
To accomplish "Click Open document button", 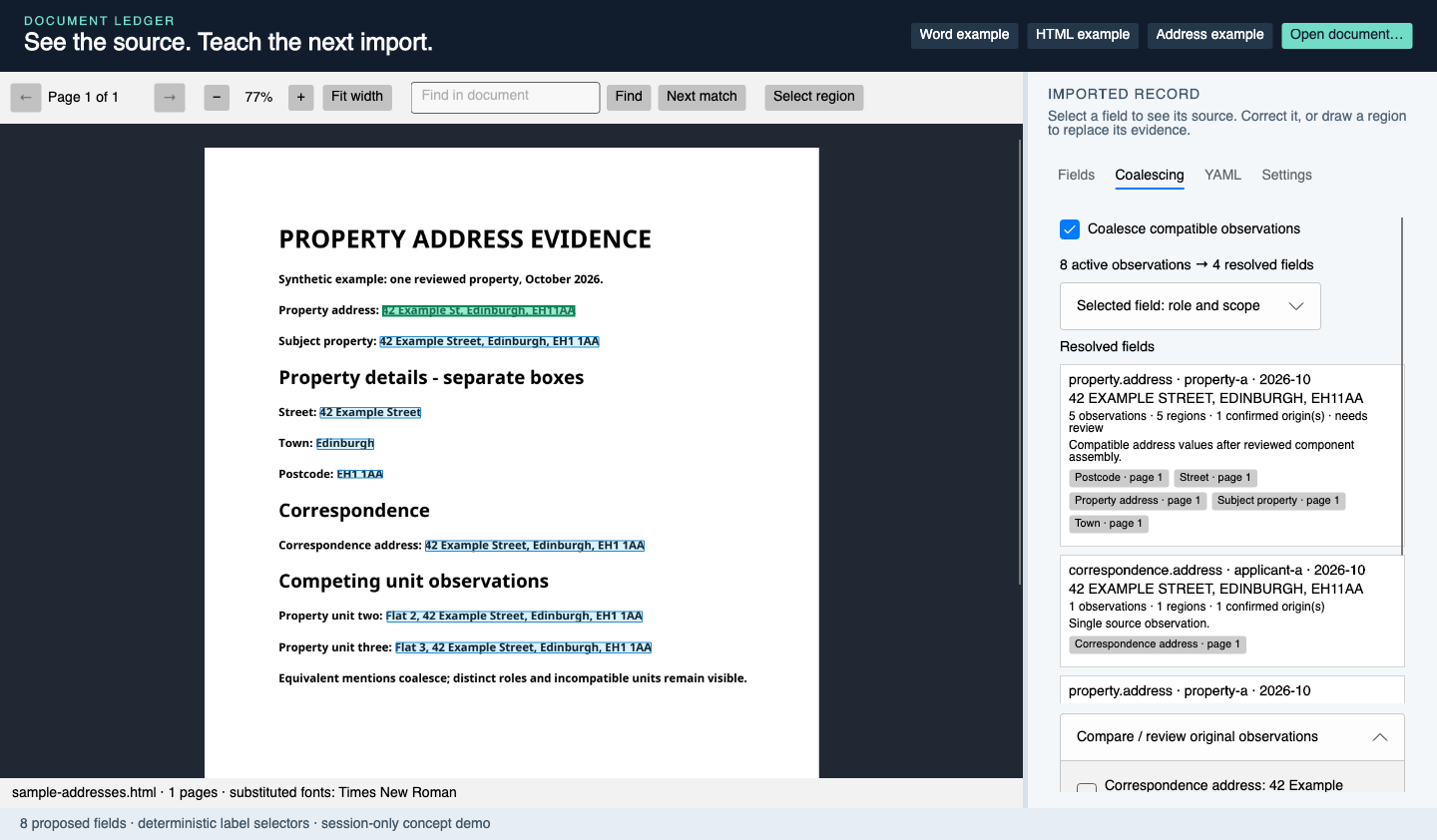I will tap(1346, 35).
